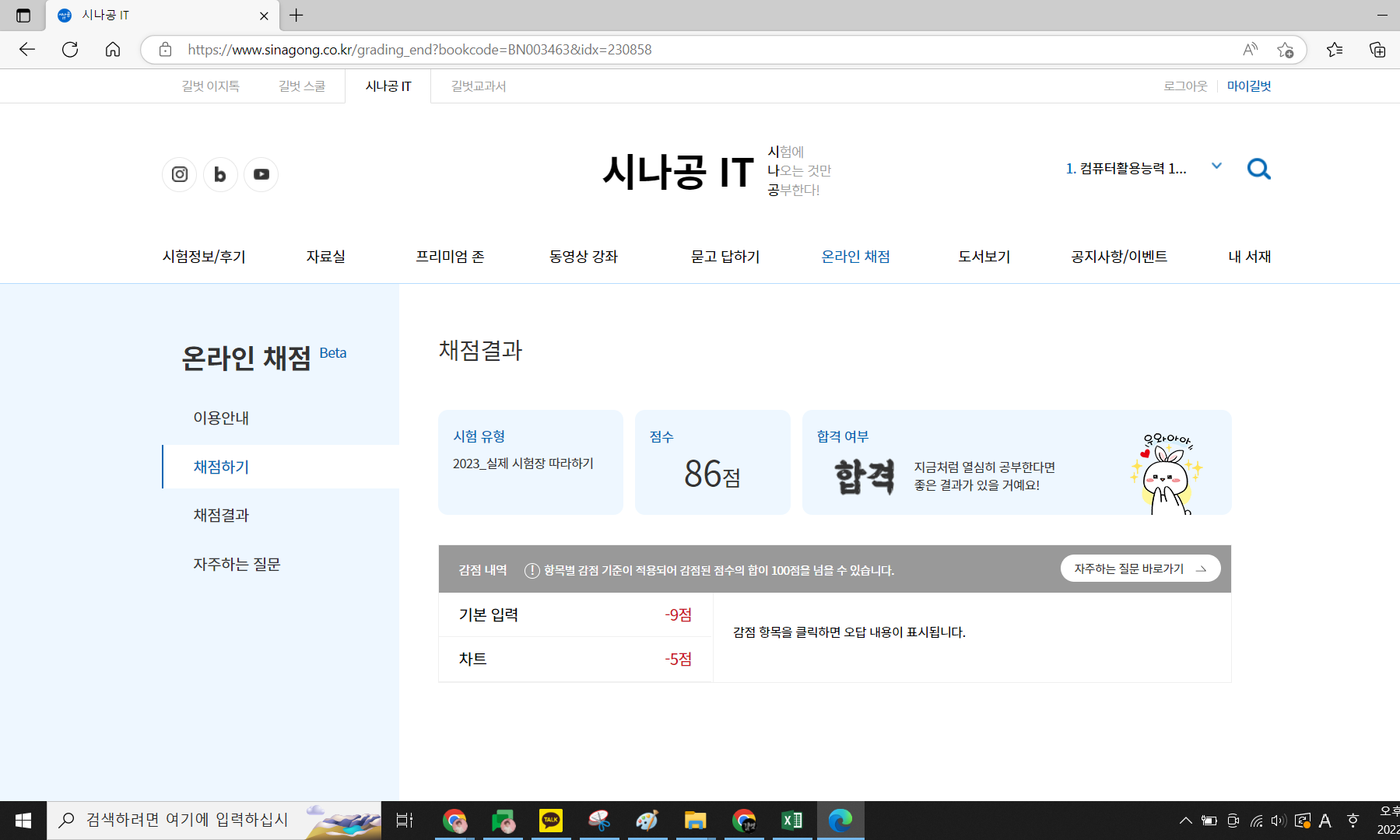The width and height of the screenshot is (1400, 840).
Task: Click the 2023_실제 시험장 따라하기 exam type text
Action: click(x=523, y=464)
